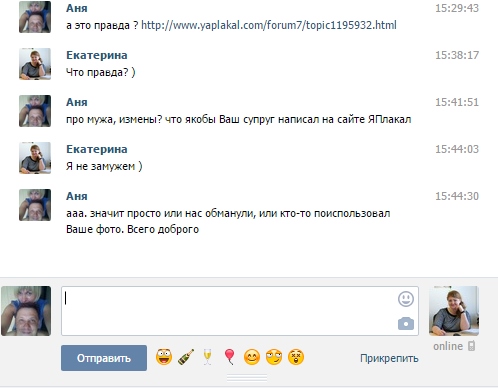Image resolution: width=498 pixels, height=391 pixels.
Task: Grab the resize handle below emoji row
Action: click(247, 378)
